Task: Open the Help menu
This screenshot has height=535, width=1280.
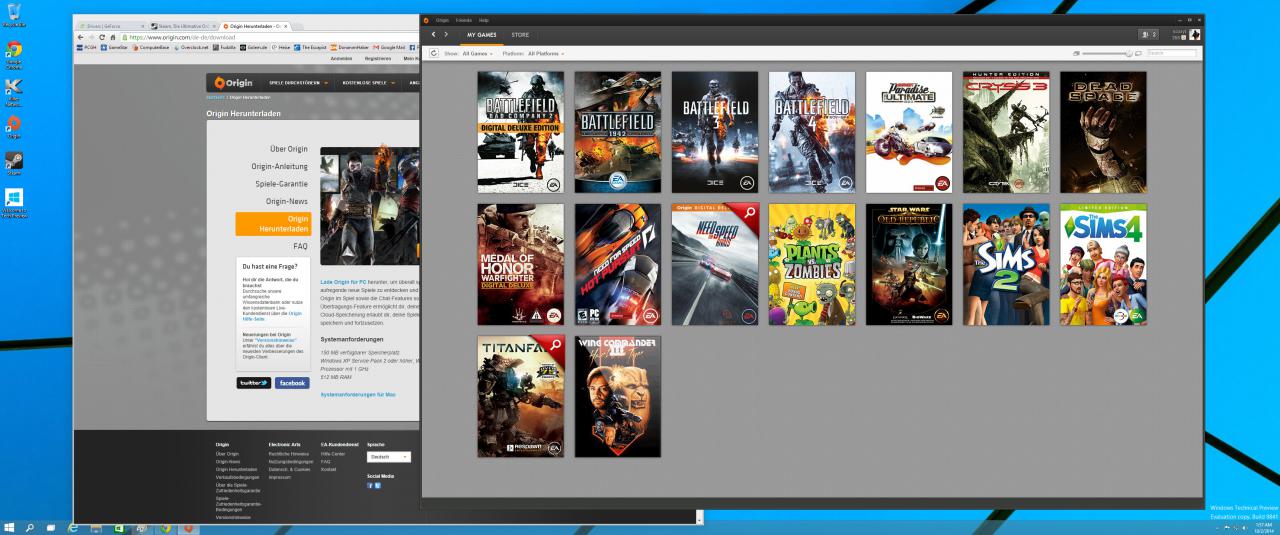Action: [x=484, y=20]
